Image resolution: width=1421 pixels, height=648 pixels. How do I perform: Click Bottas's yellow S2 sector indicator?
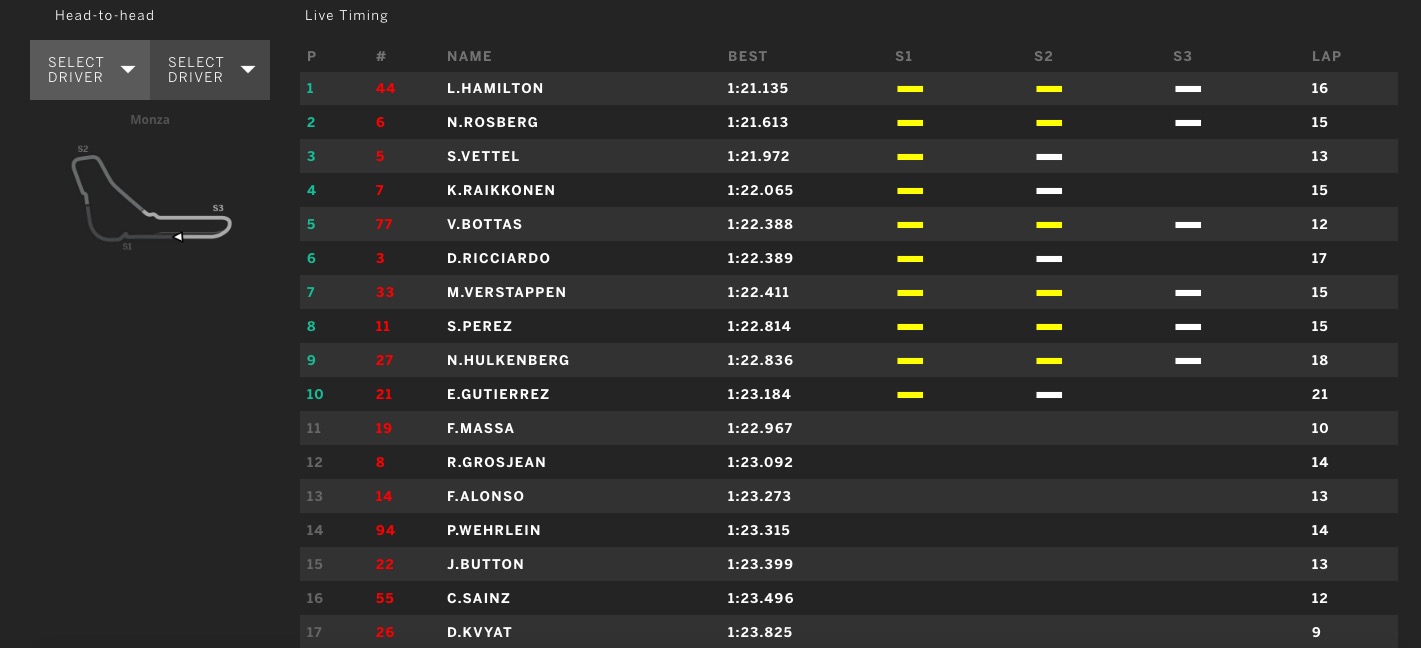click(x=1049, y=225)
